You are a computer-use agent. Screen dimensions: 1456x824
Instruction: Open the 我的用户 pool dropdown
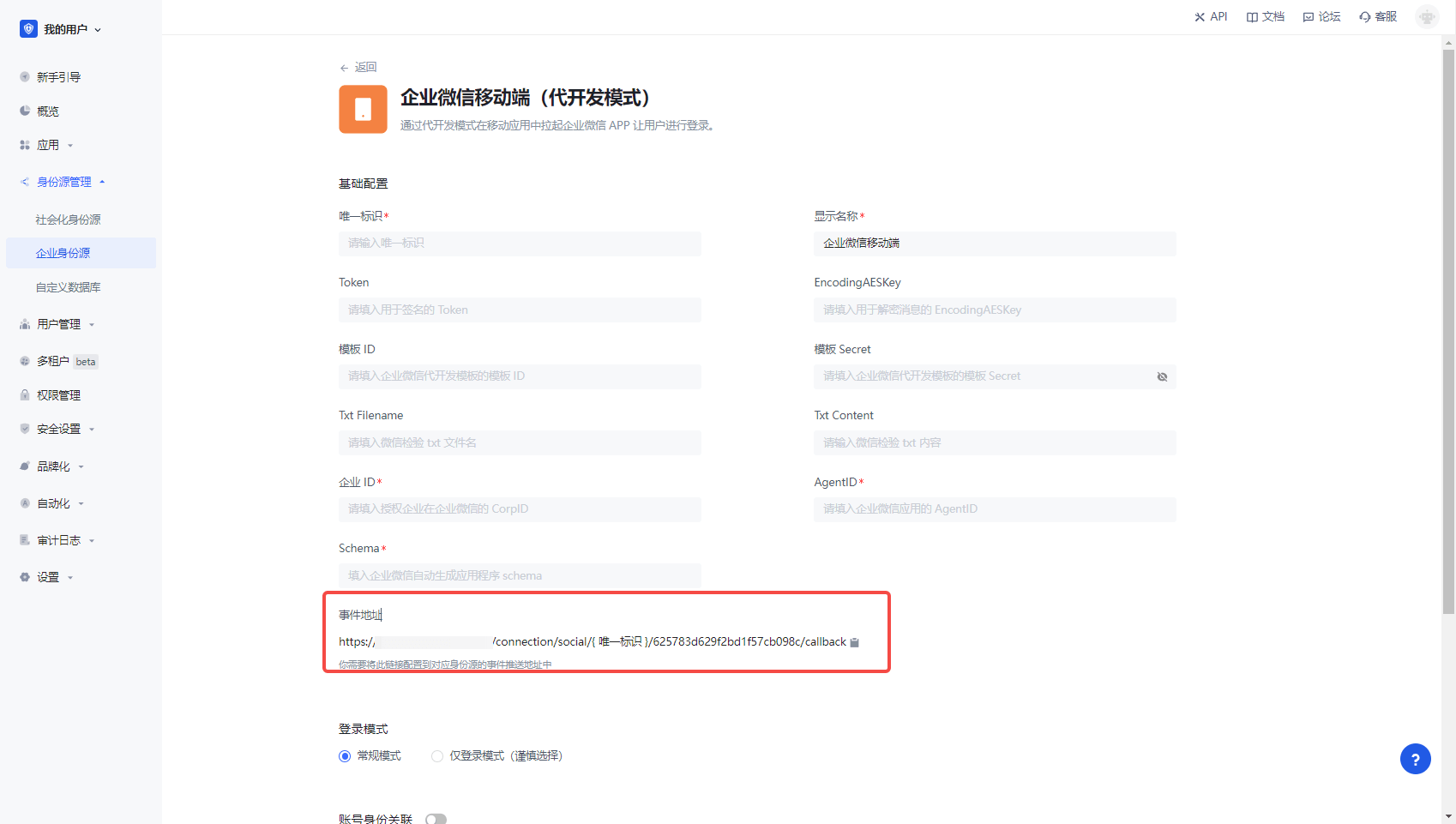tap(62, 29)
